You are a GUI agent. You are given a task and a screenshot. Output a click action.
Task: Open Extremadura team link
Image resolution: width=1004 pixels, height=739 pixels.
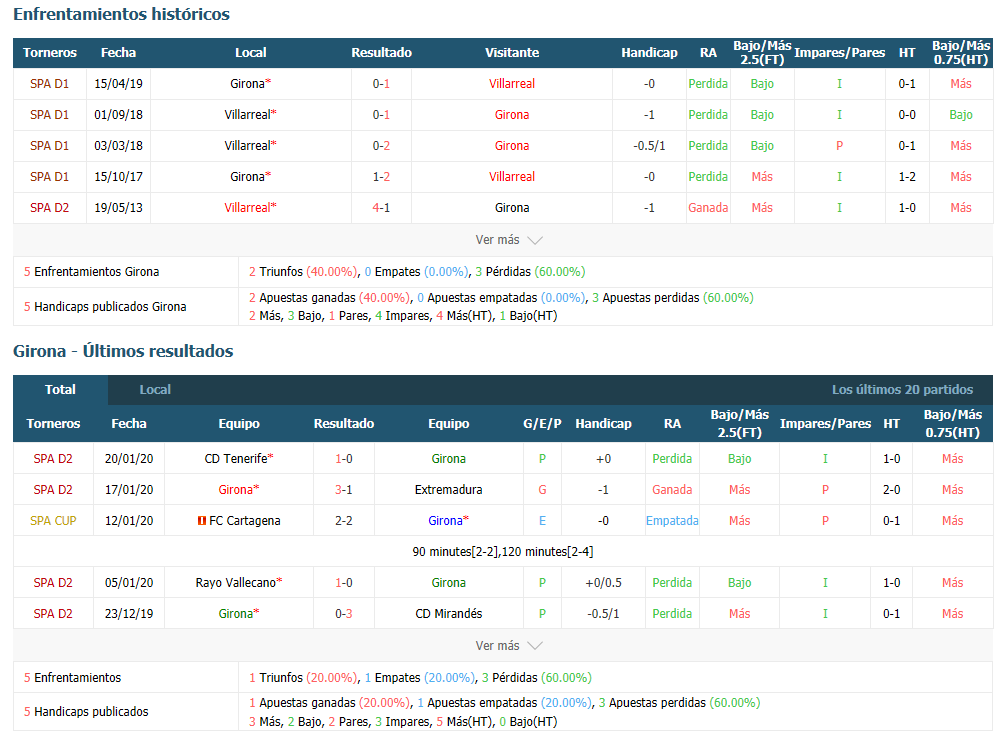click(448, 490)
